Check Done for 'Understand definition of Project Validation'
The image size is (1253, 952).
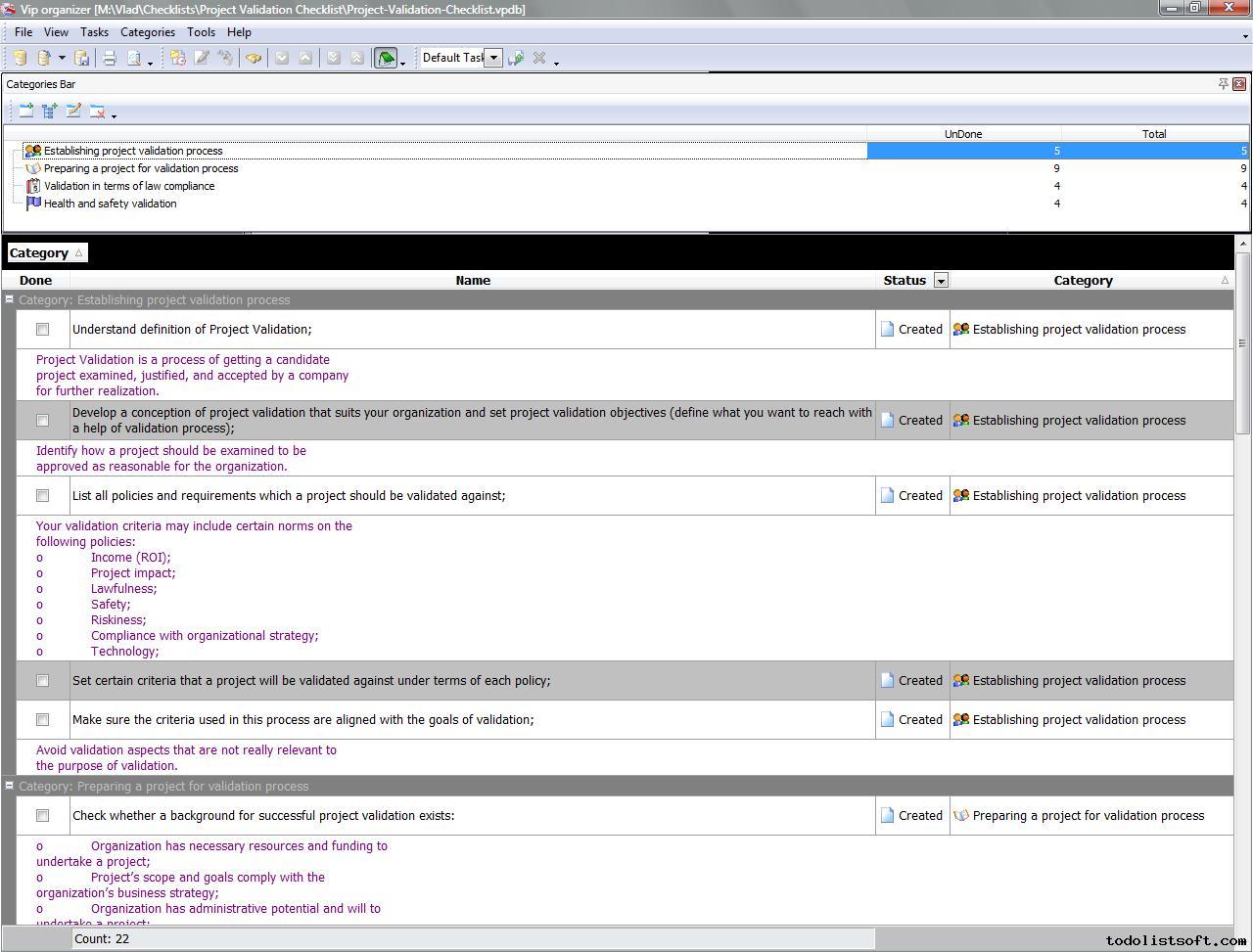click(x=42, y=330)
